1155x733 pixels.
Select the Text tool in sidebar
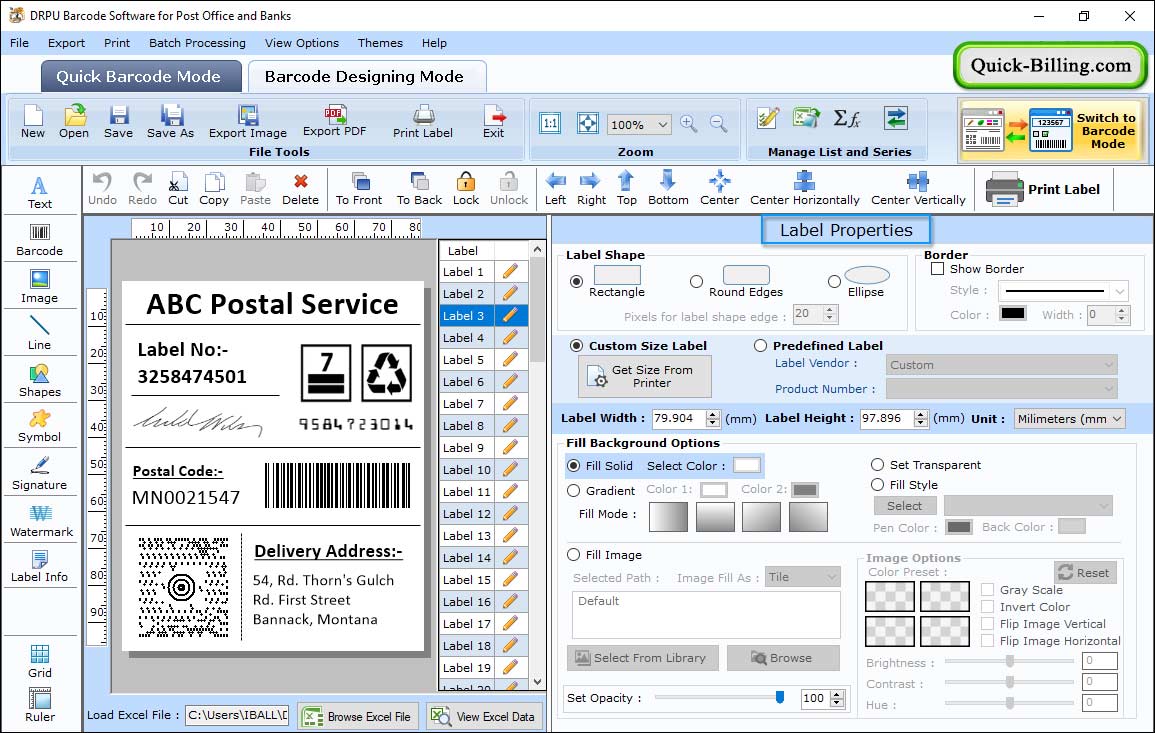[x=40, y=193]
